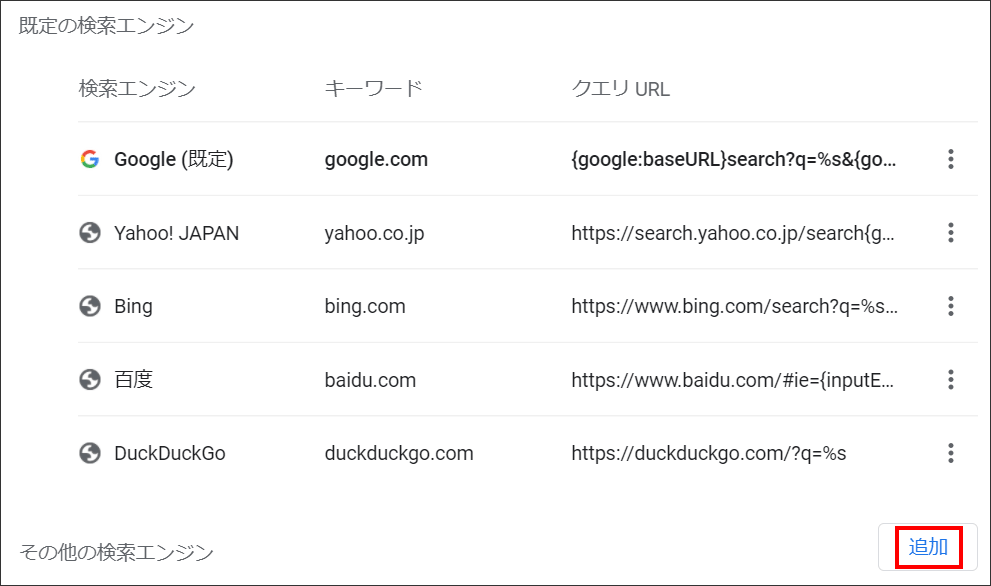Open the three-dot menu for Bing
Viewport: 991px width, 586px height.
pos(951,306)
